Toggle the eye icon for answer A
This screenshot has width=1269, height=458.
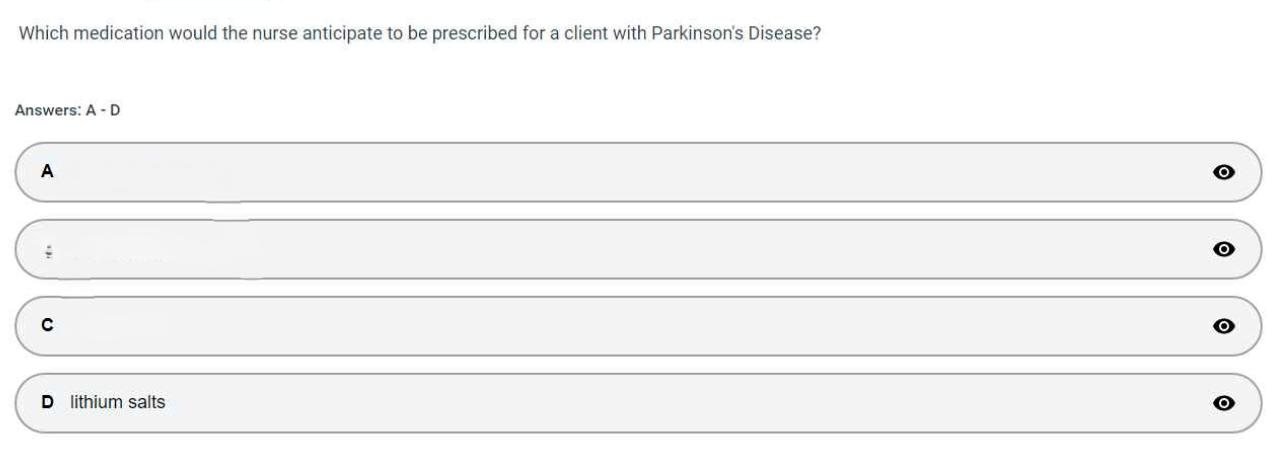1222,172
